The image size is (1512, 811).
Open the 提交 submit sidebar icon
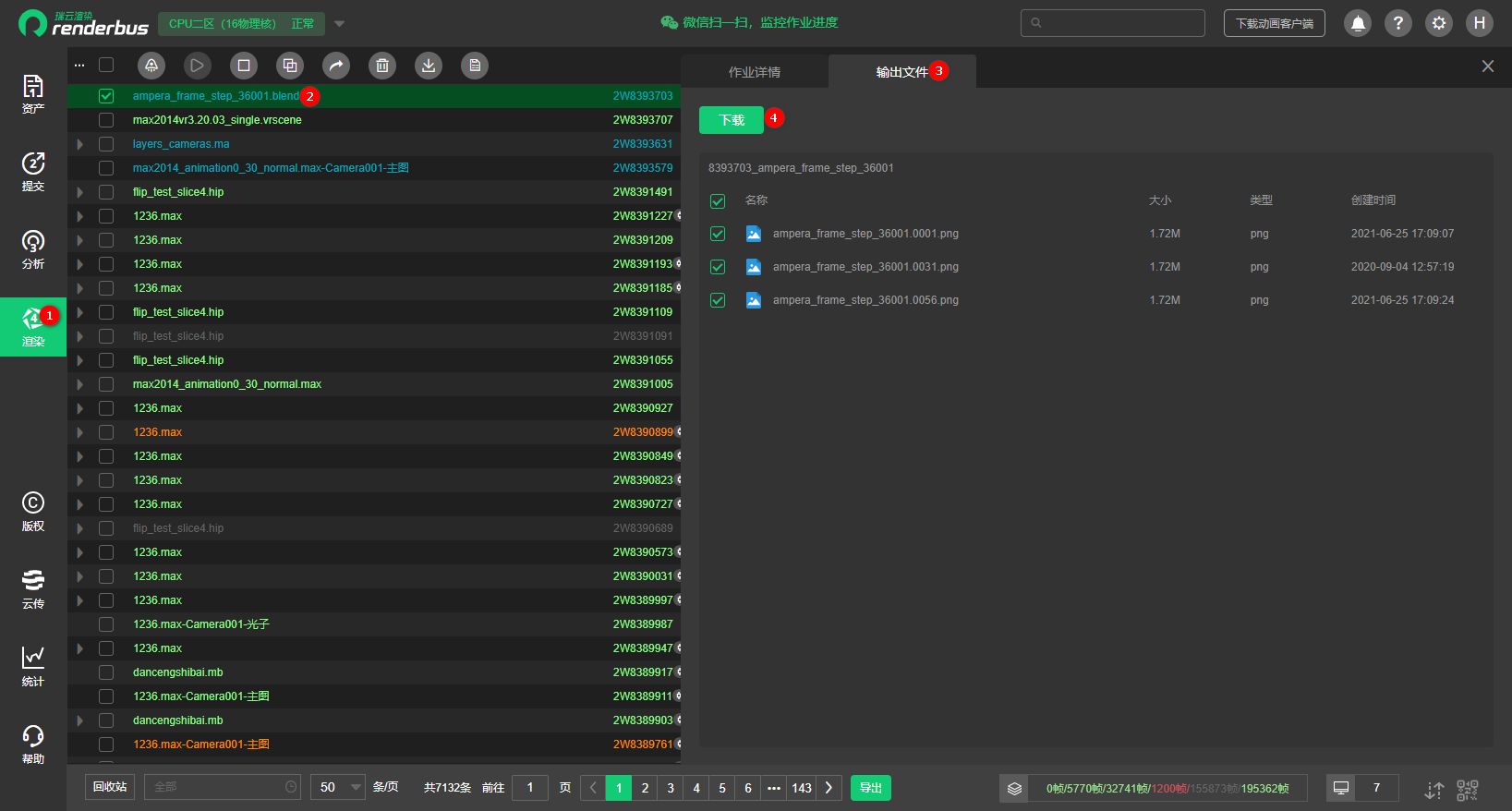coord(33,172)
